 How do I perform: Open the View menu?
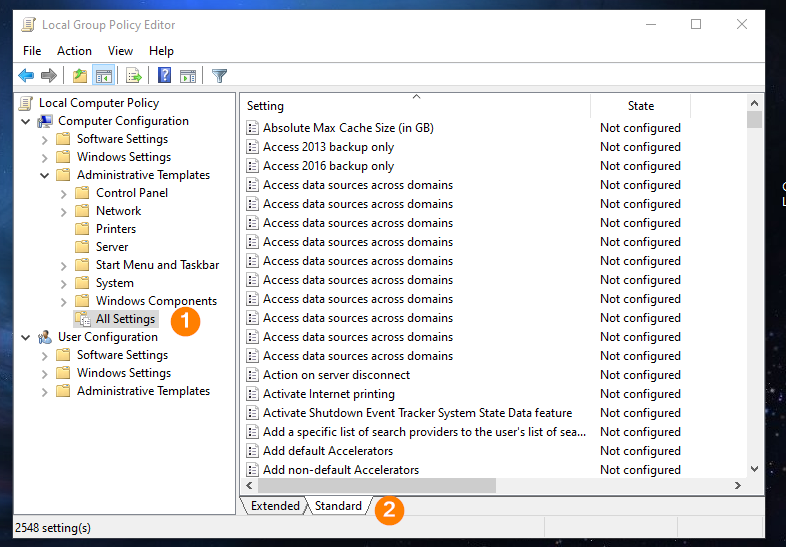tap(120, 51)
